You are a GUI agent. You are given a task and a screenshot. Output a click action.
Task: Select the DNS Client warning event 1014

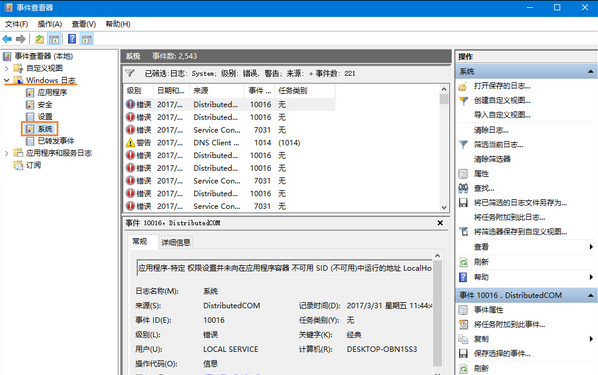pos(230,143)
